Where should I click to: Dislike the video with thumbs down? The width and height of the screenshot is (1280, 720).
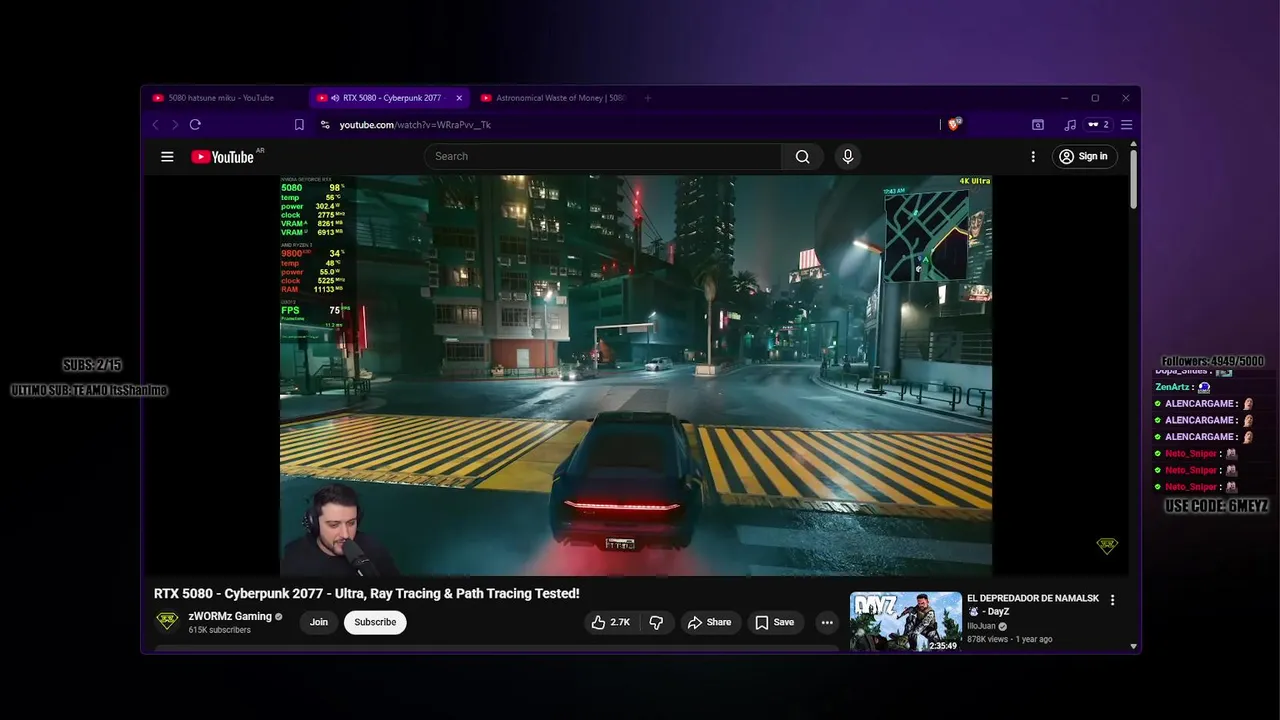coord(656,622)
